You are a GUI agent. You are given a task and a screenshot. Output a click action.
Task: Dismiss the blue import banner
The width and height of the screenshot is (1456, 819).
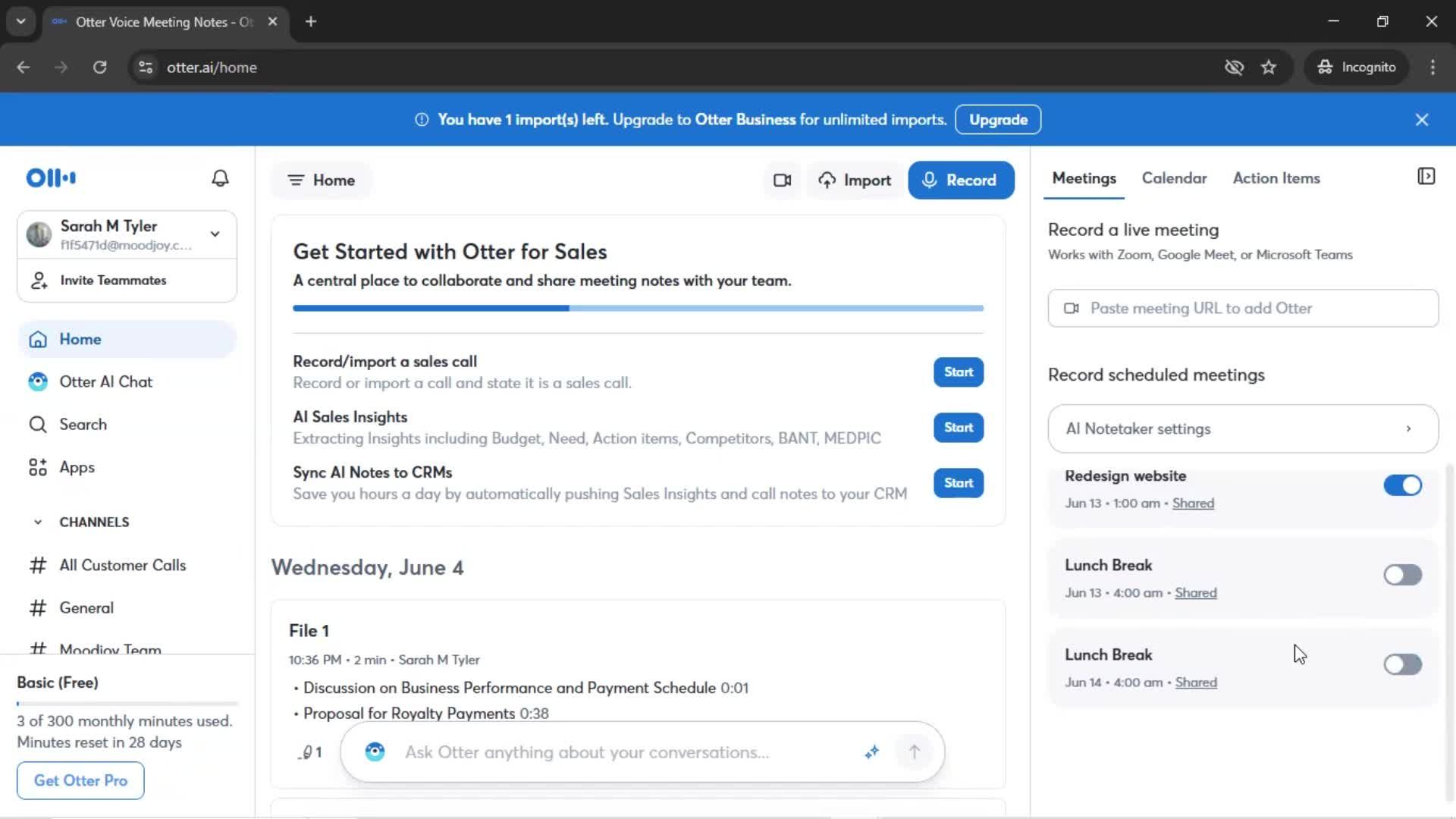1422,120
